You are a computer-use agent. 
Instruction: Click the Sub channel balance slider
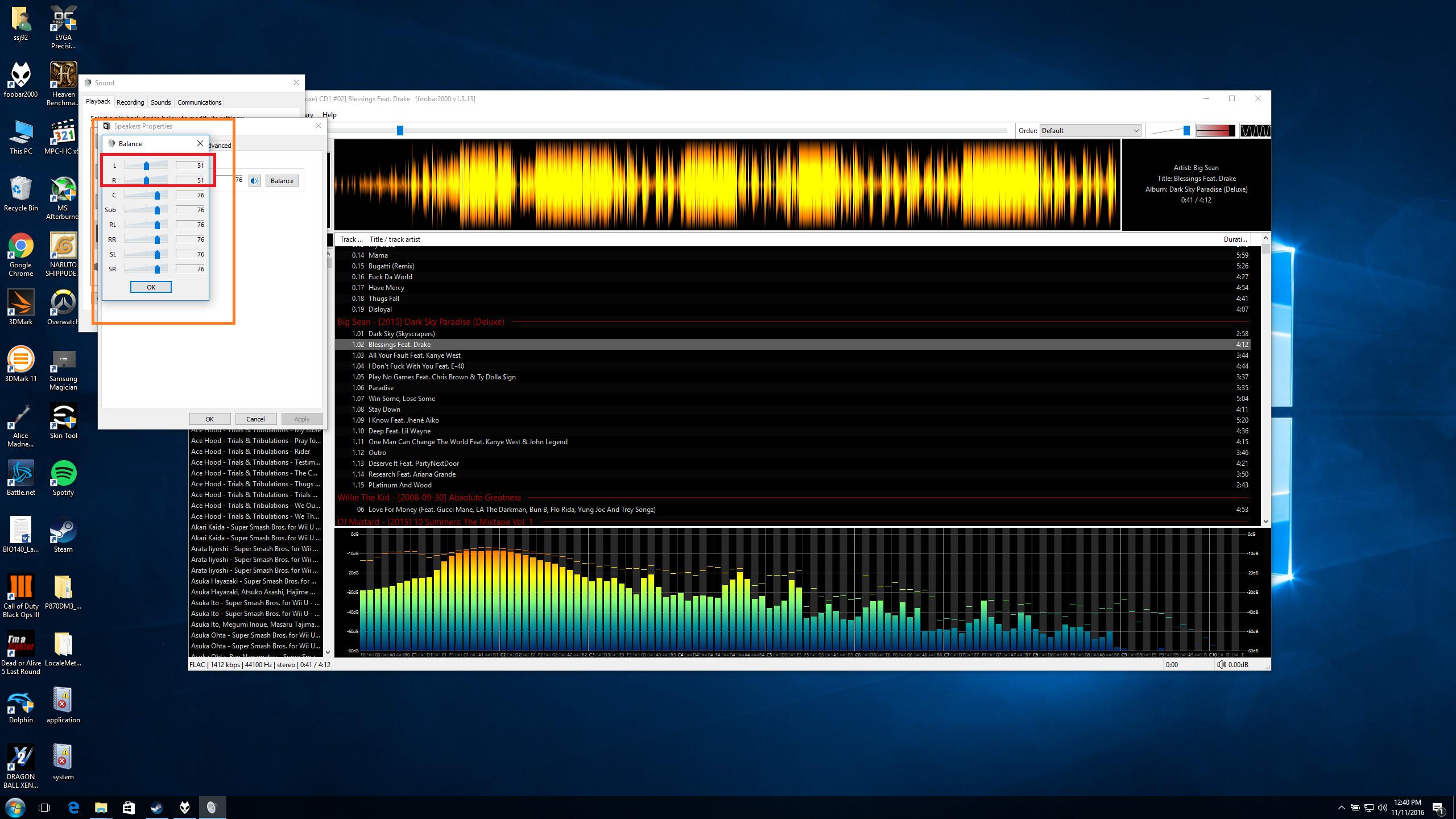coord(157,210)
